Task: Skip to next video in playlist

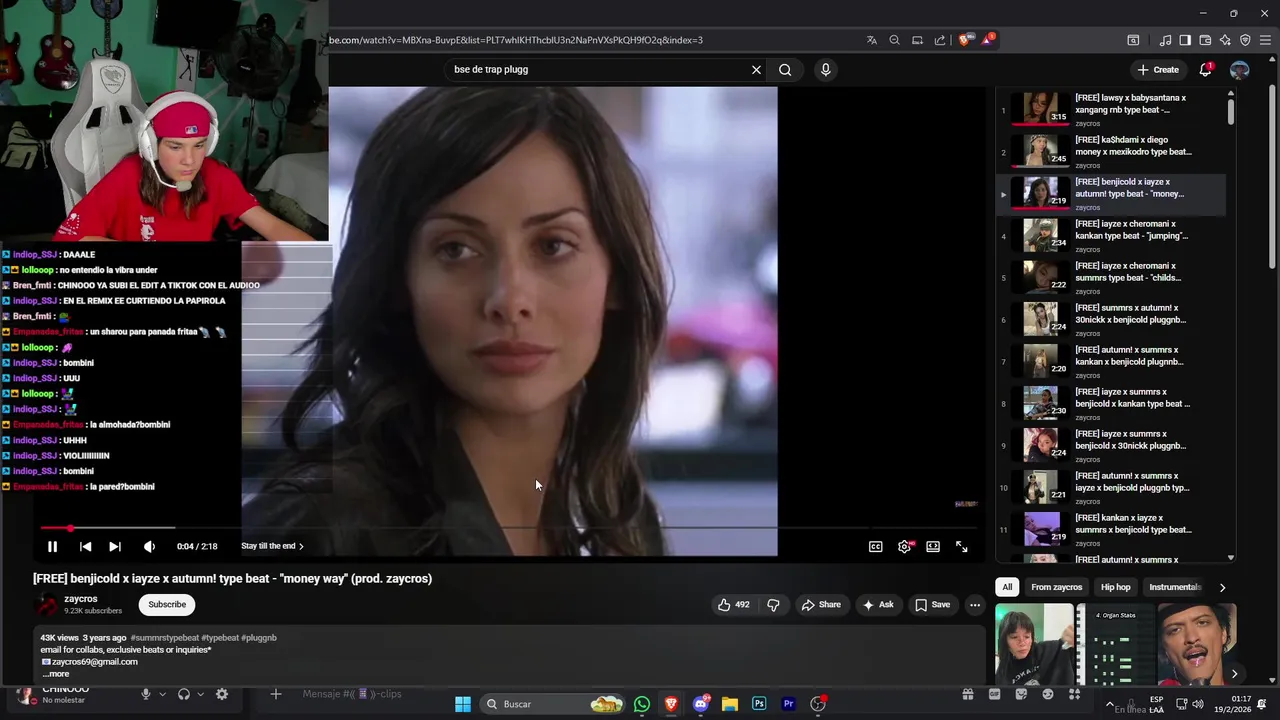Action: pos(115,546)
